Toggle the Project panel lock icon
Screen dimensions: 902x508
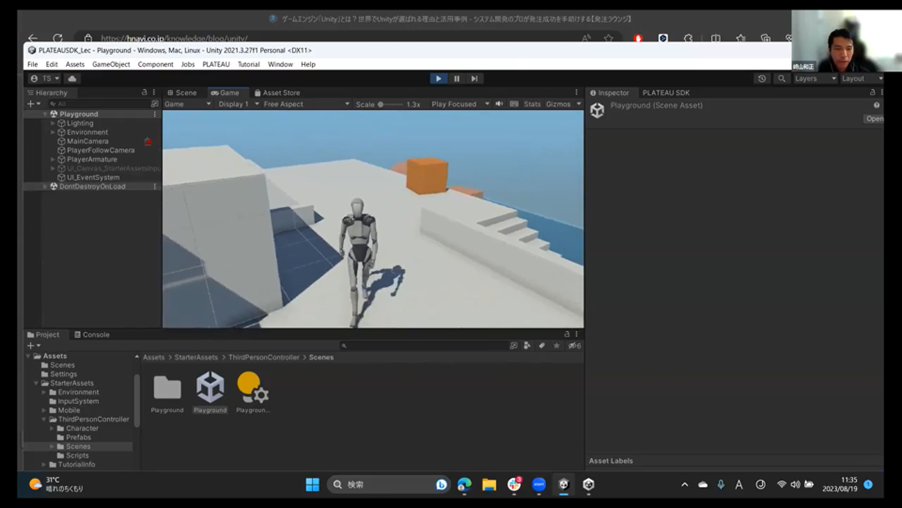tap(567, 334)
